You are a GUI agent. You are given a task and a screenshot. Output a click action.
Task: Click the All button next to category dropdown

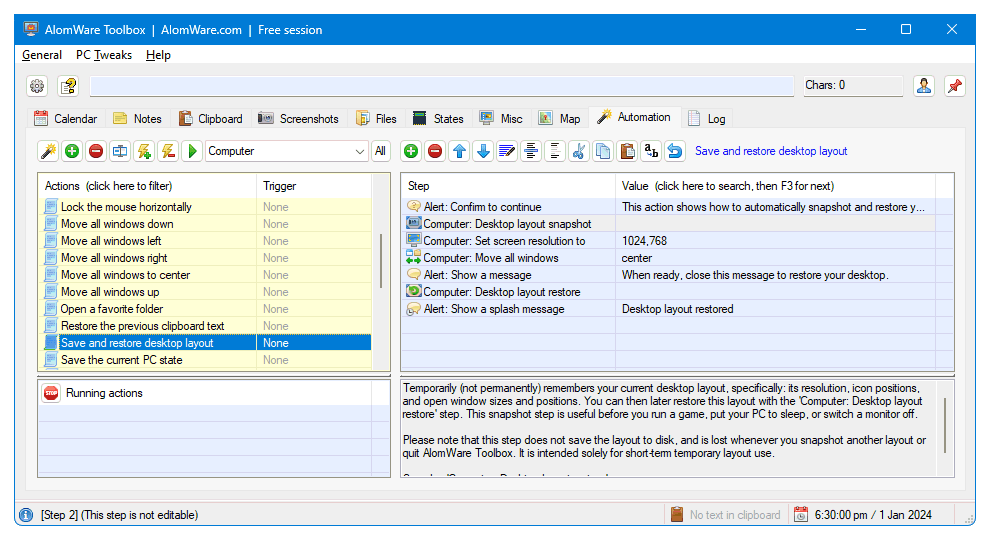(380, 151)
